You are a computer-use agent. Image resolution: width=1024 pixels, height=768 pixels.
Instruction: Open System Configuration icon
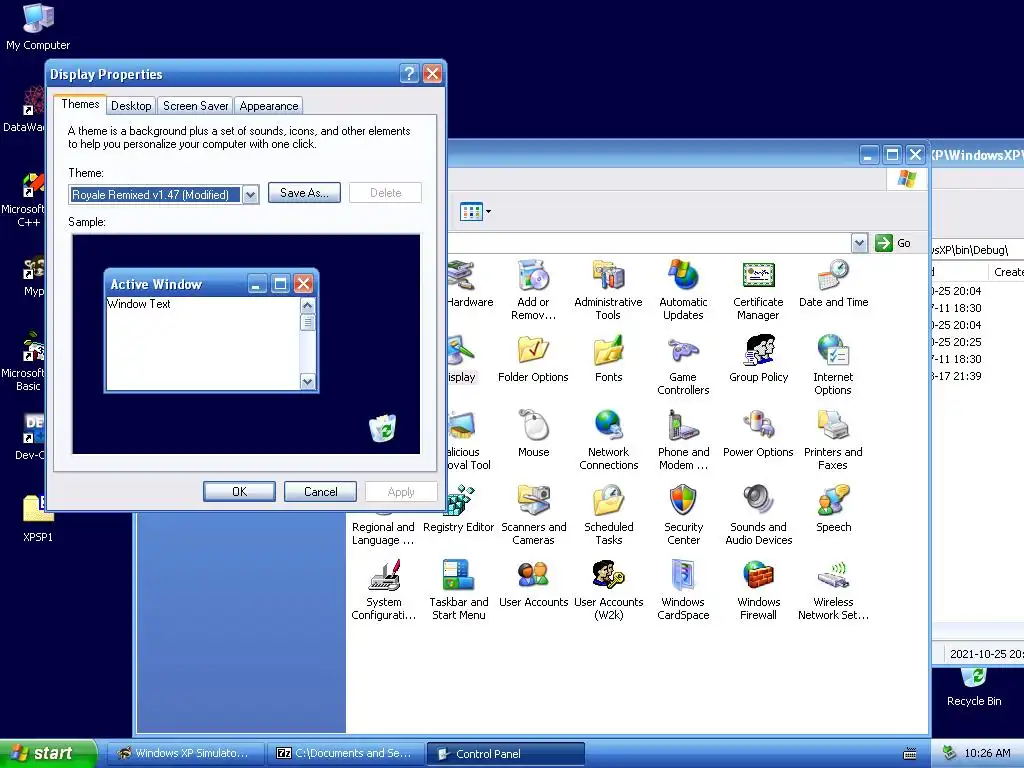[383, 590]
